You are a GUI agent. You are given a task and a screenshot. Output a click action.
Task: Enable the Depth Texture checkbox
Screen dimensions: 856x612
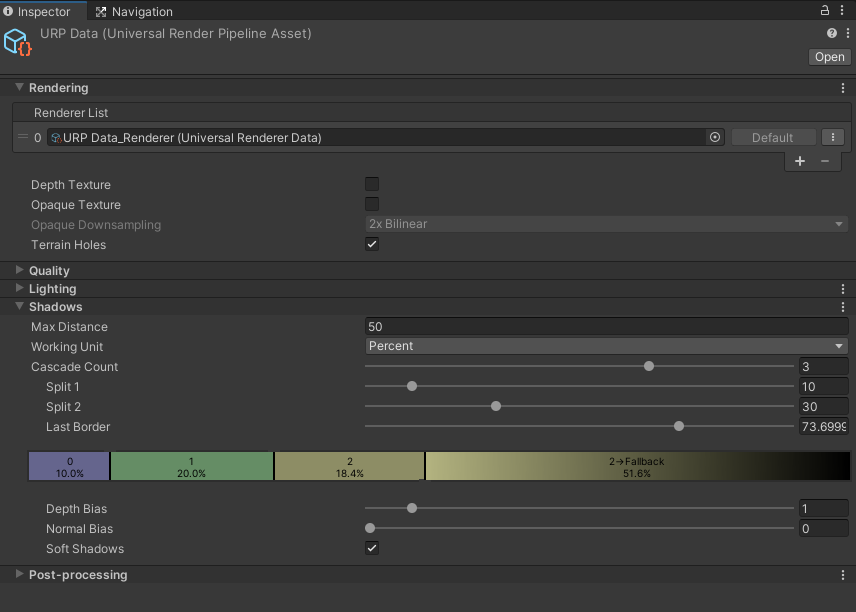click(x=372, y=185)
